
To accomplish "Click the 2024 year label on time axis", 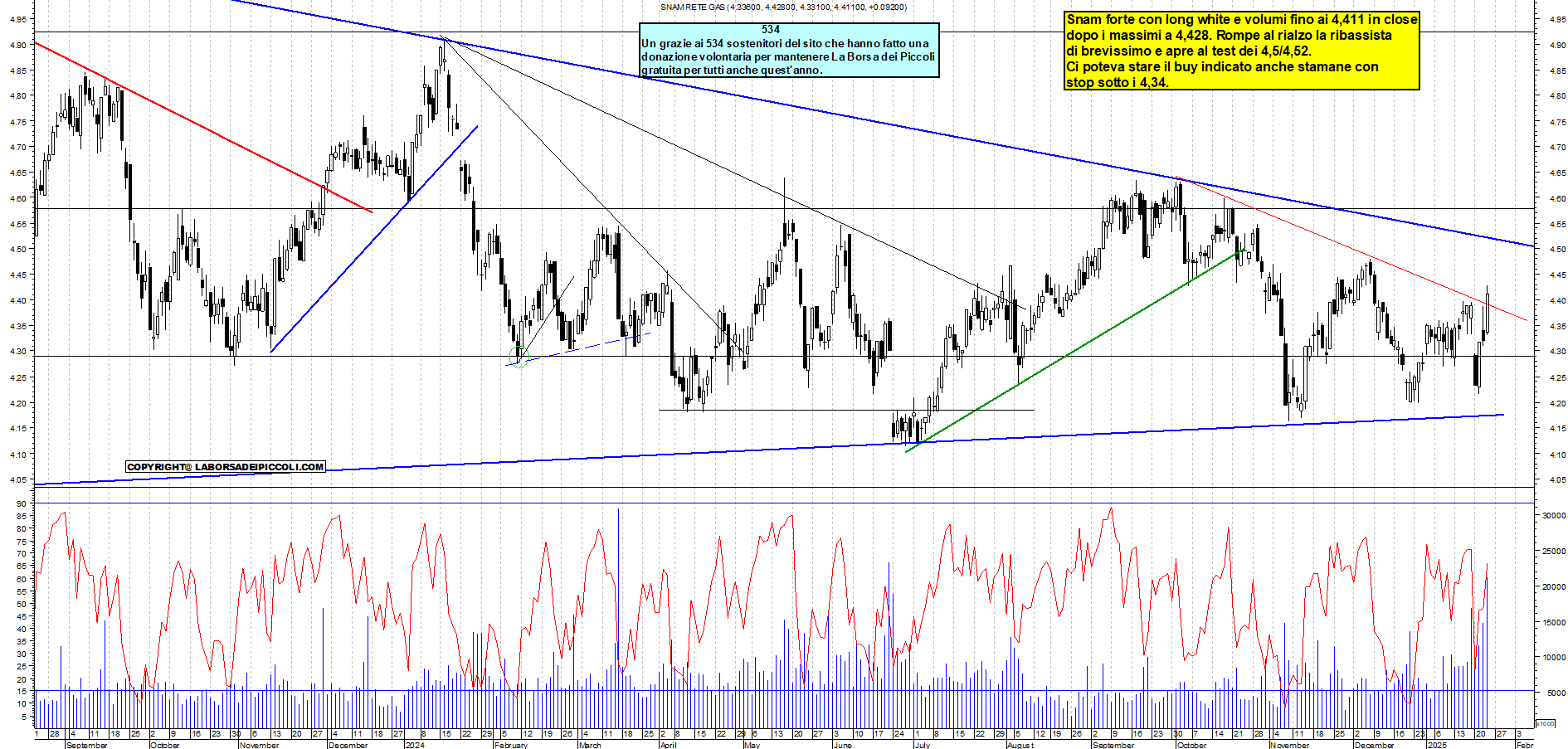I will 414,745.
